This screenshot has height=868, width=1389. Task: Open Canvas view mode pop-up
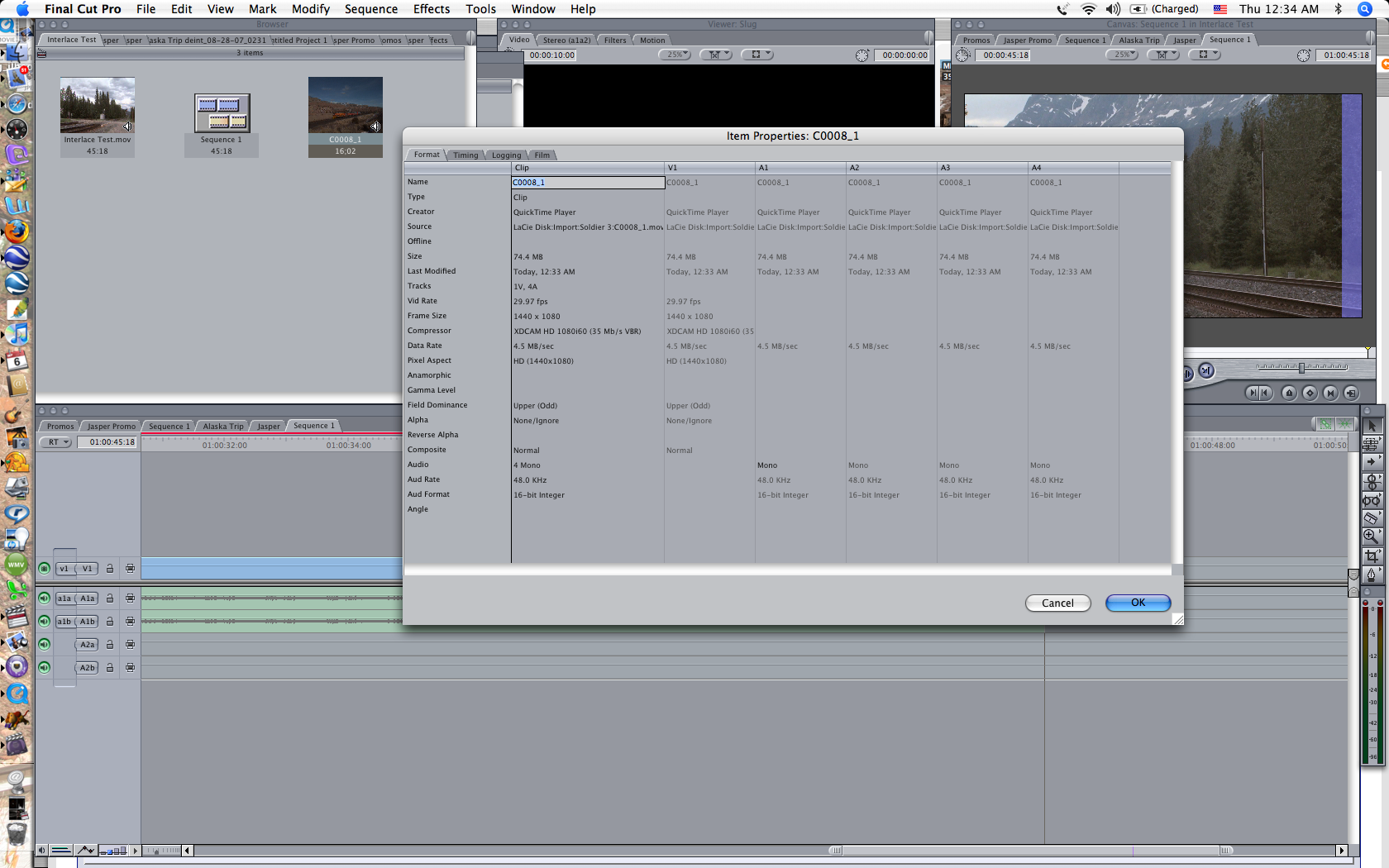click(1205, 55)
